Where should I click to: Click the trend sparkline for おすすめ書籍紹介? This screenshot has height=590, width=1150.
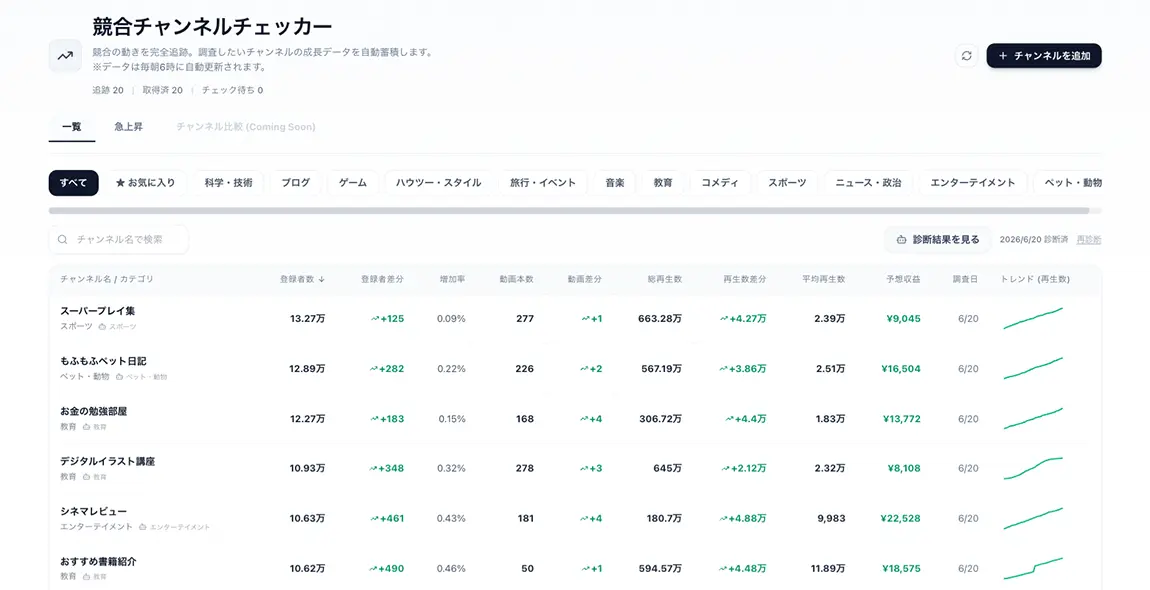click(x=1033, y=569)
